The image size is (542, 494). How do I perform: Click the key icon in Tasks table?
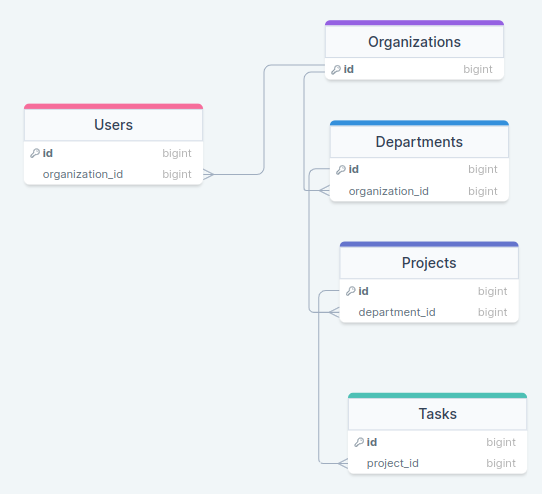coord(359,442)
